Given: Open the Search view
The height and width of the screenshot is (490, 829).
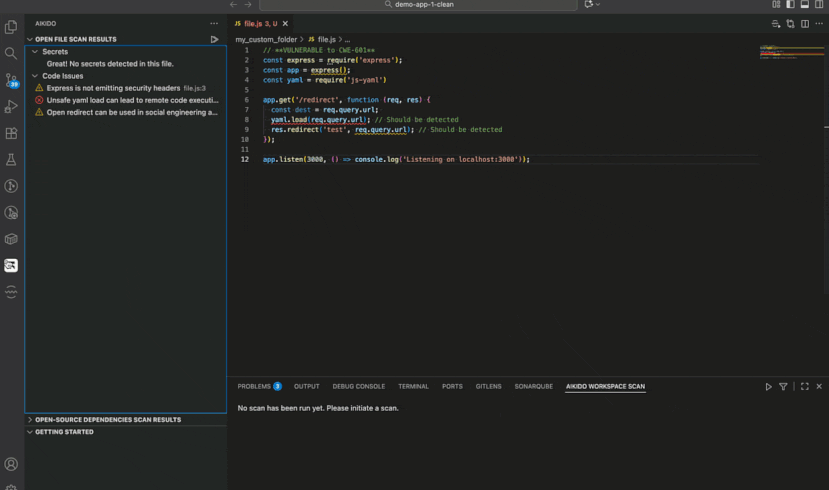Looking at the screenshot, I should tap(11, 53).
